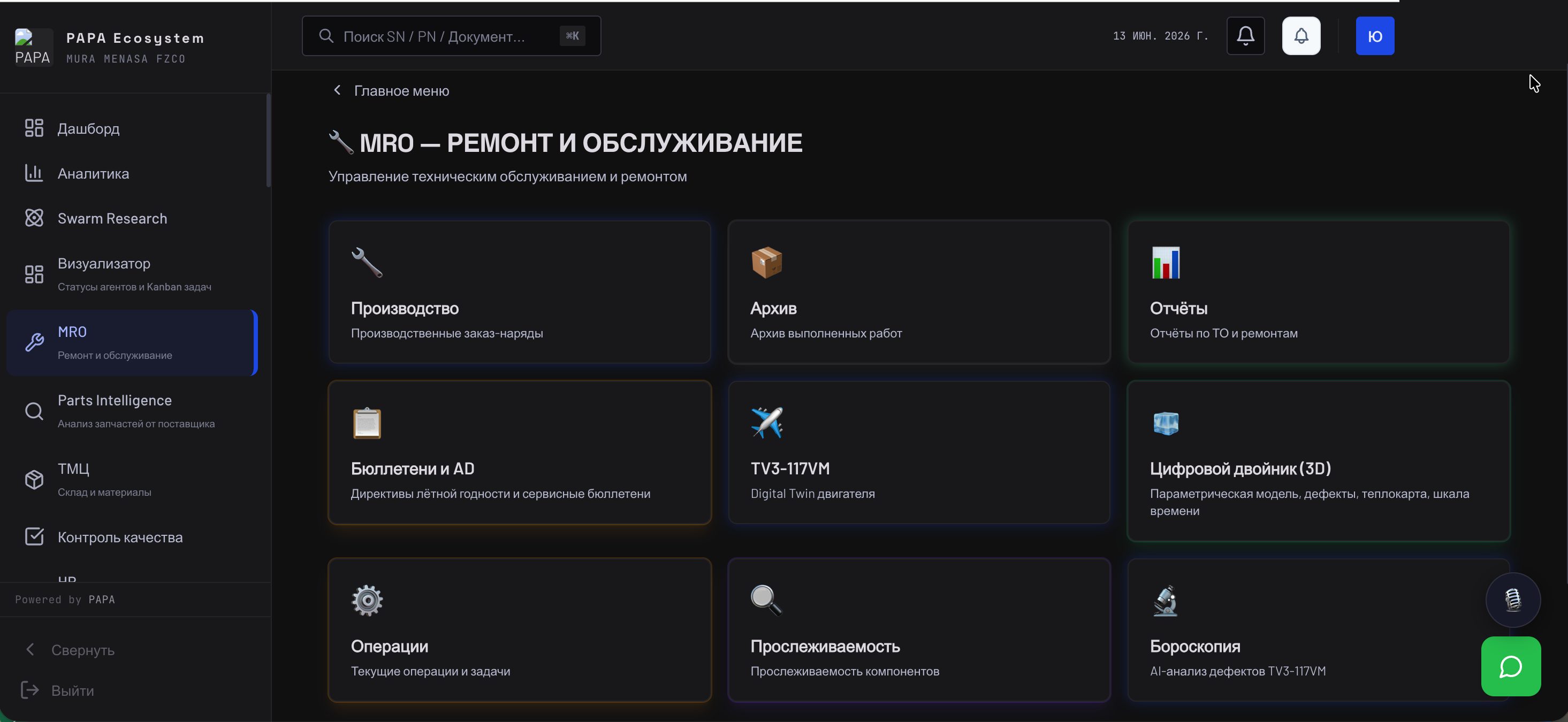Click the airplane icon on TV3-117VM card
The image size is (1568, 722).
click(x=766, y=423)
